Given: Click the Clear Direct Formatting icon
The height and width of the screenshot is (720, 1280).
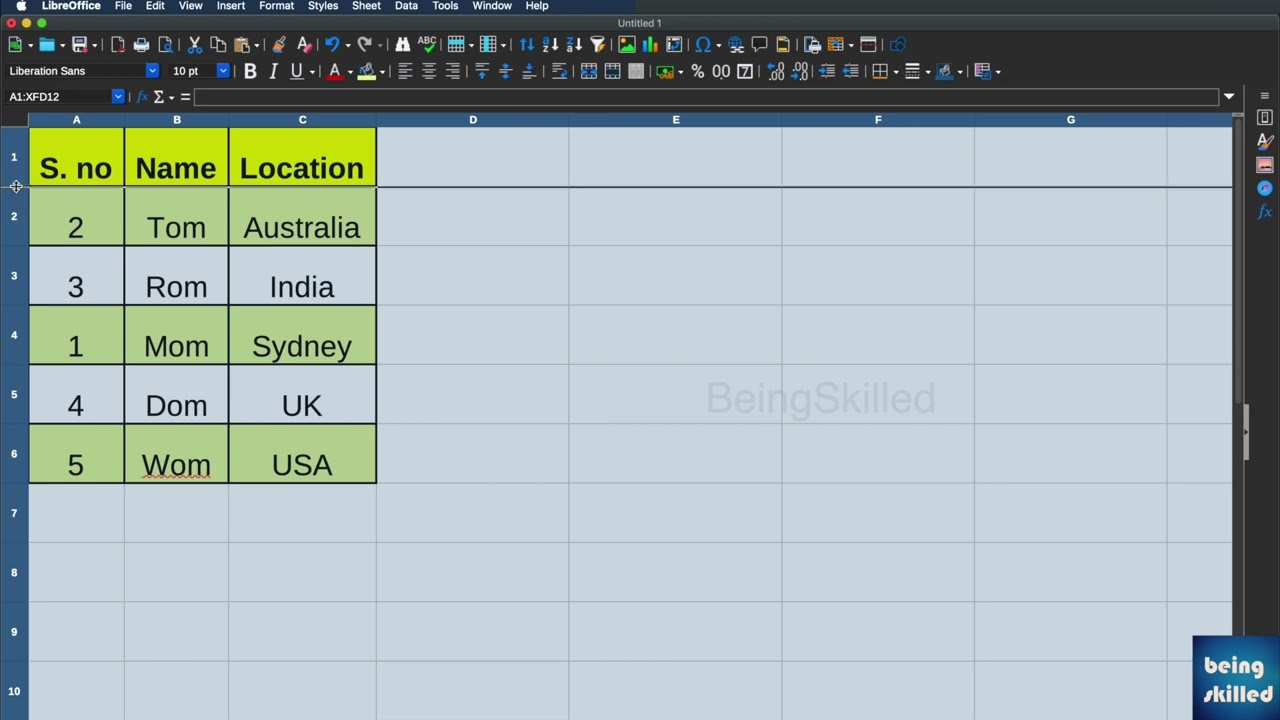Looking at the screenshot, I should point(304,44).
